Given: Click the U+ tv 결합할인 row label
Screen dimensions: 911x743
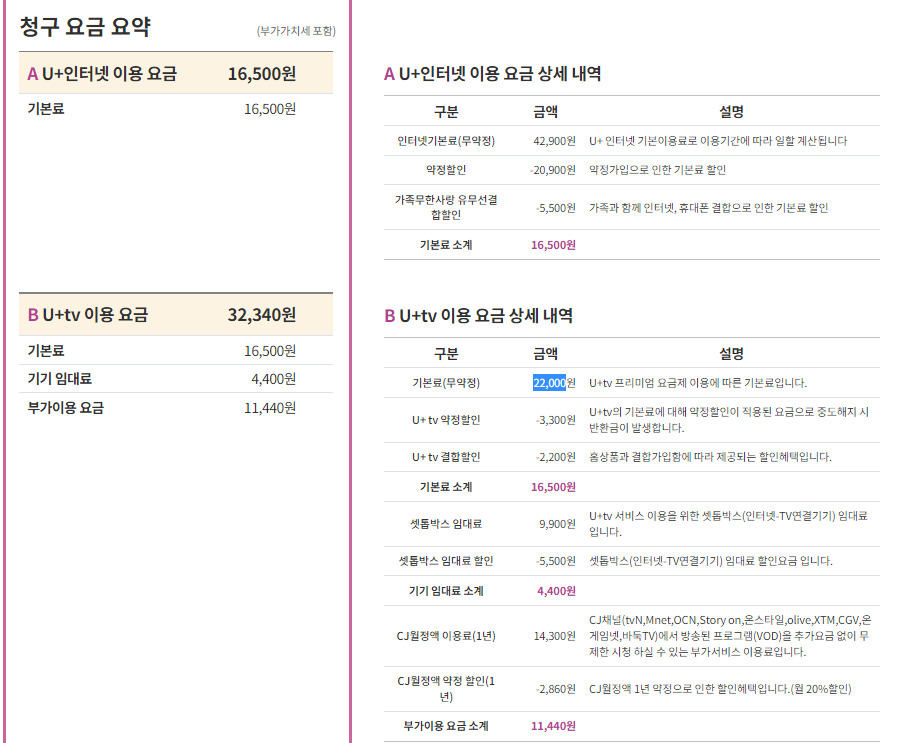Looking at the screenshot, I should point(446,457).
